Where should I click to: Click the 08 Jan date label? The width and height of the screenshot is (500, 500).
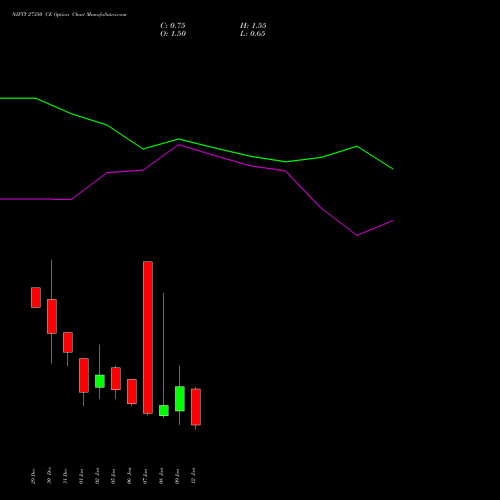161,476
